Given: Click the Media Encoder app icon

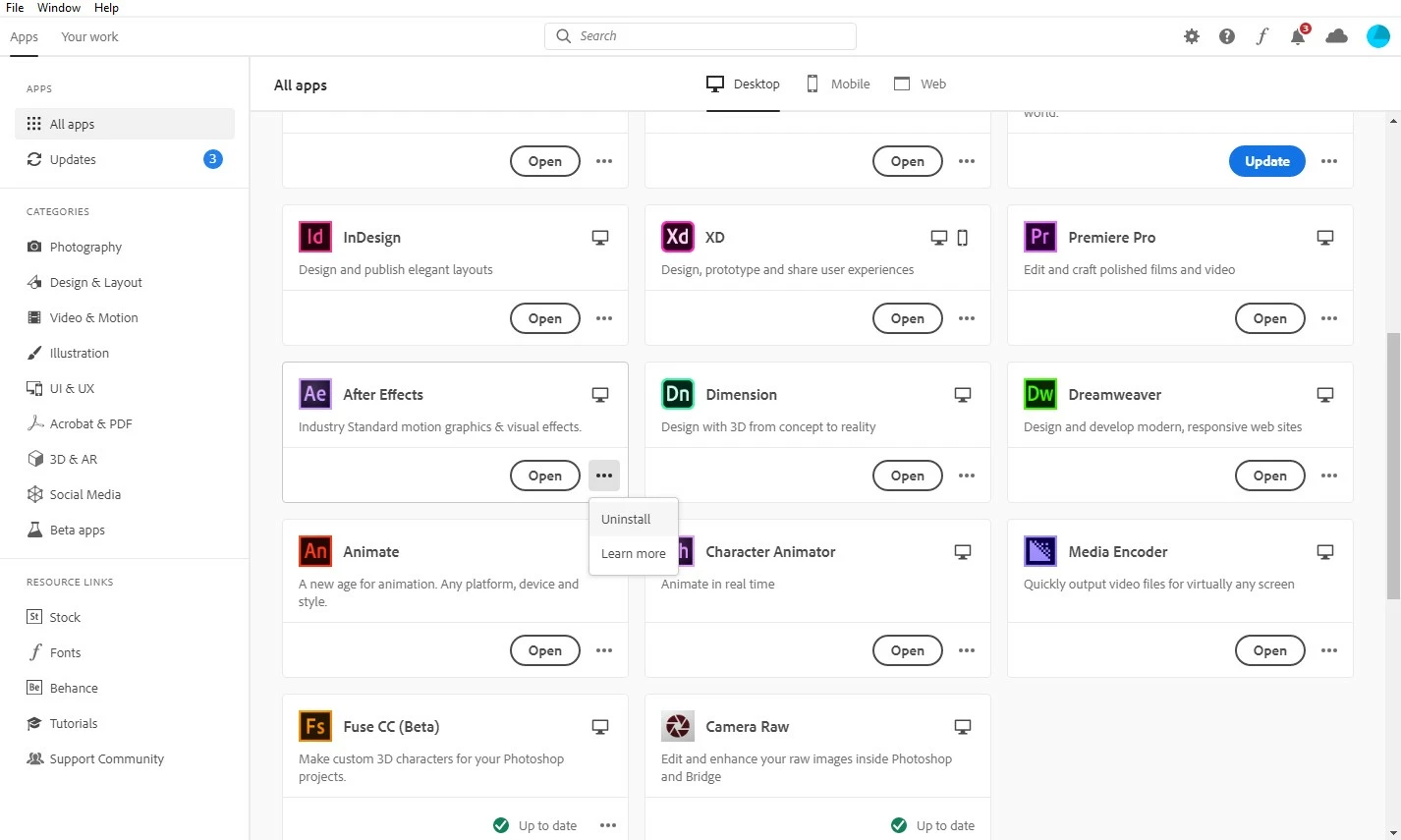Looking at the screenshot, I should point(1039,551).
